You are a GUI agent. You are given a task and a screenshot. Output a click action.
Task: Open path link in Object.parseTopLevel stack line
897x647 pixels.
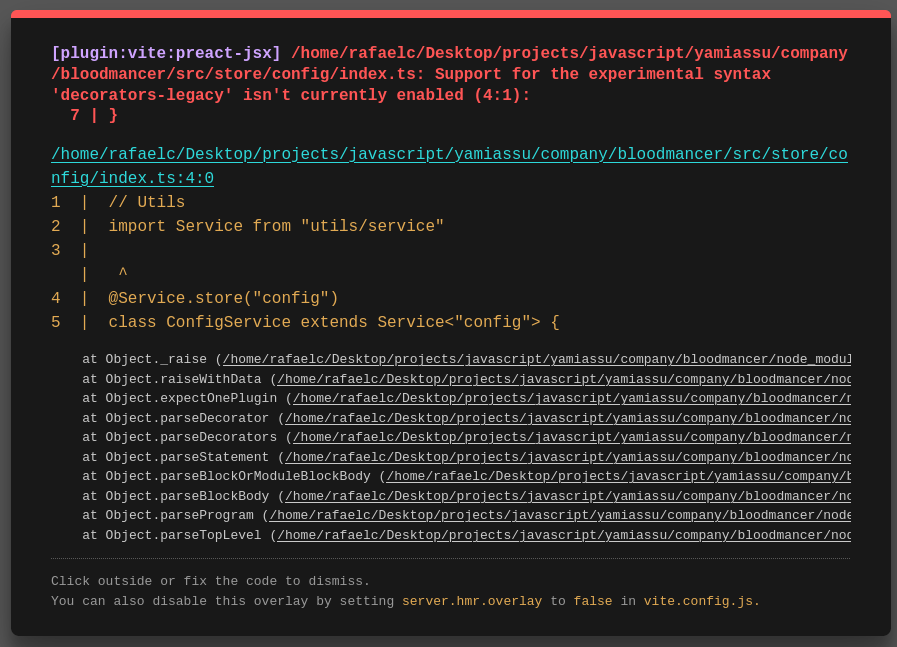[563, 535]
